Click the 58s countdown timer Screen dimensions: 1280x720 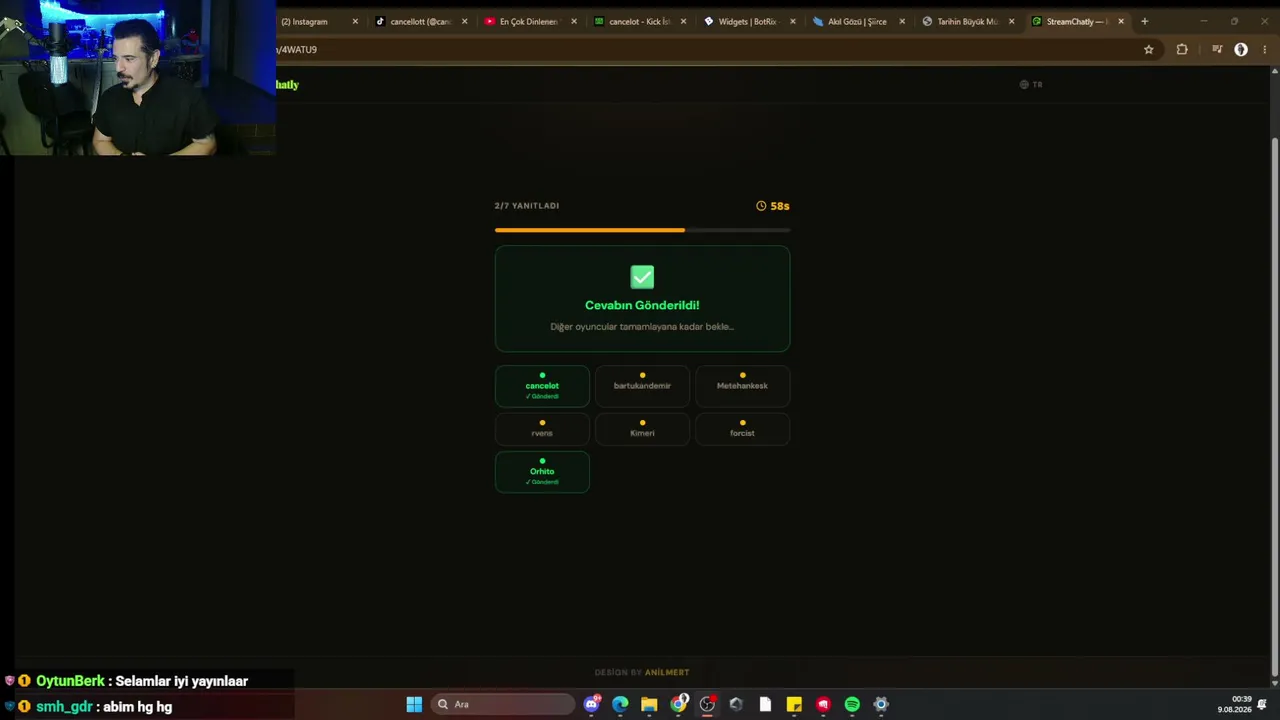(780, 206)
